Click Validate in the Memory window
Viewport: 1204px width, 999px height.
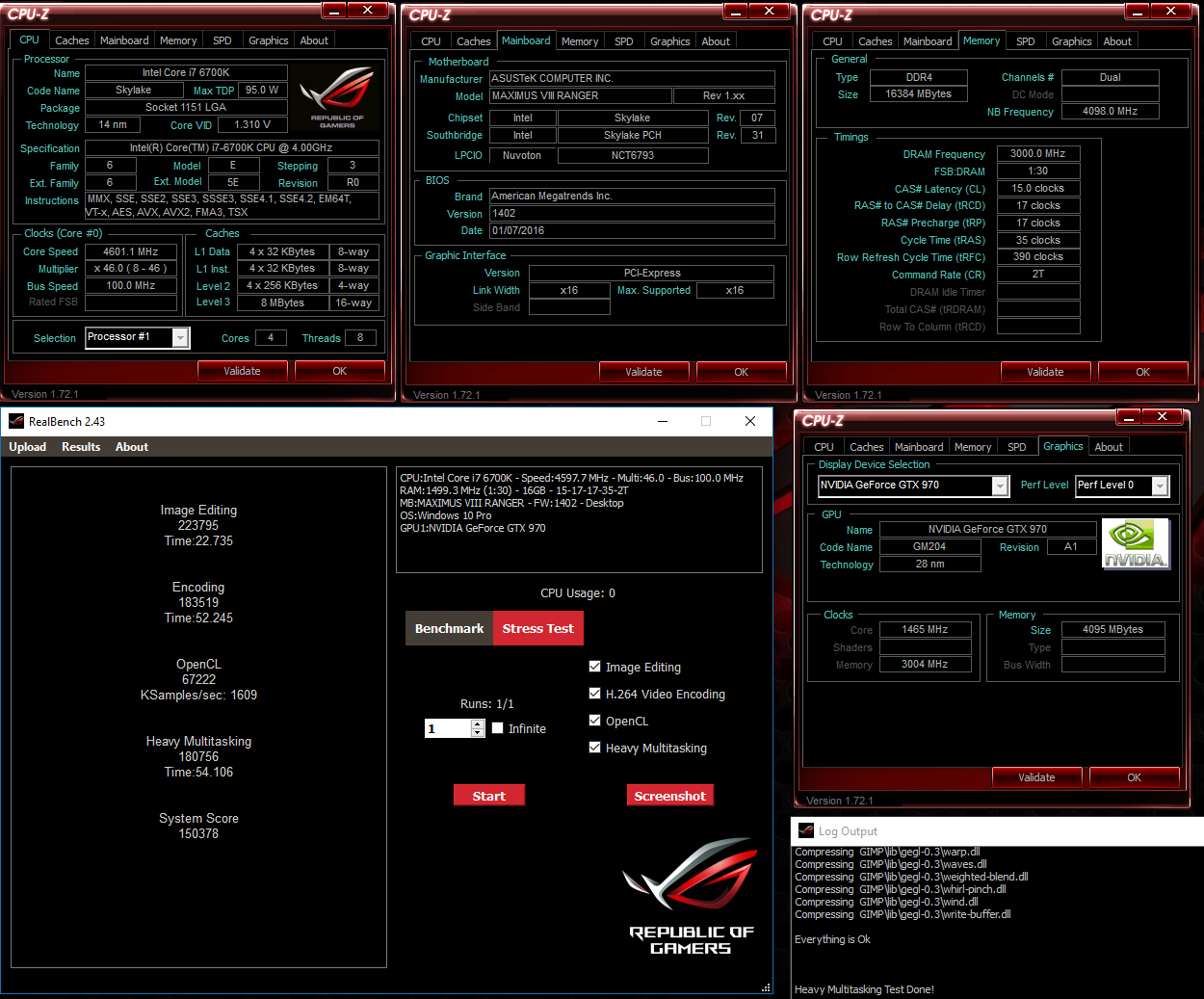click(1046, 372)
